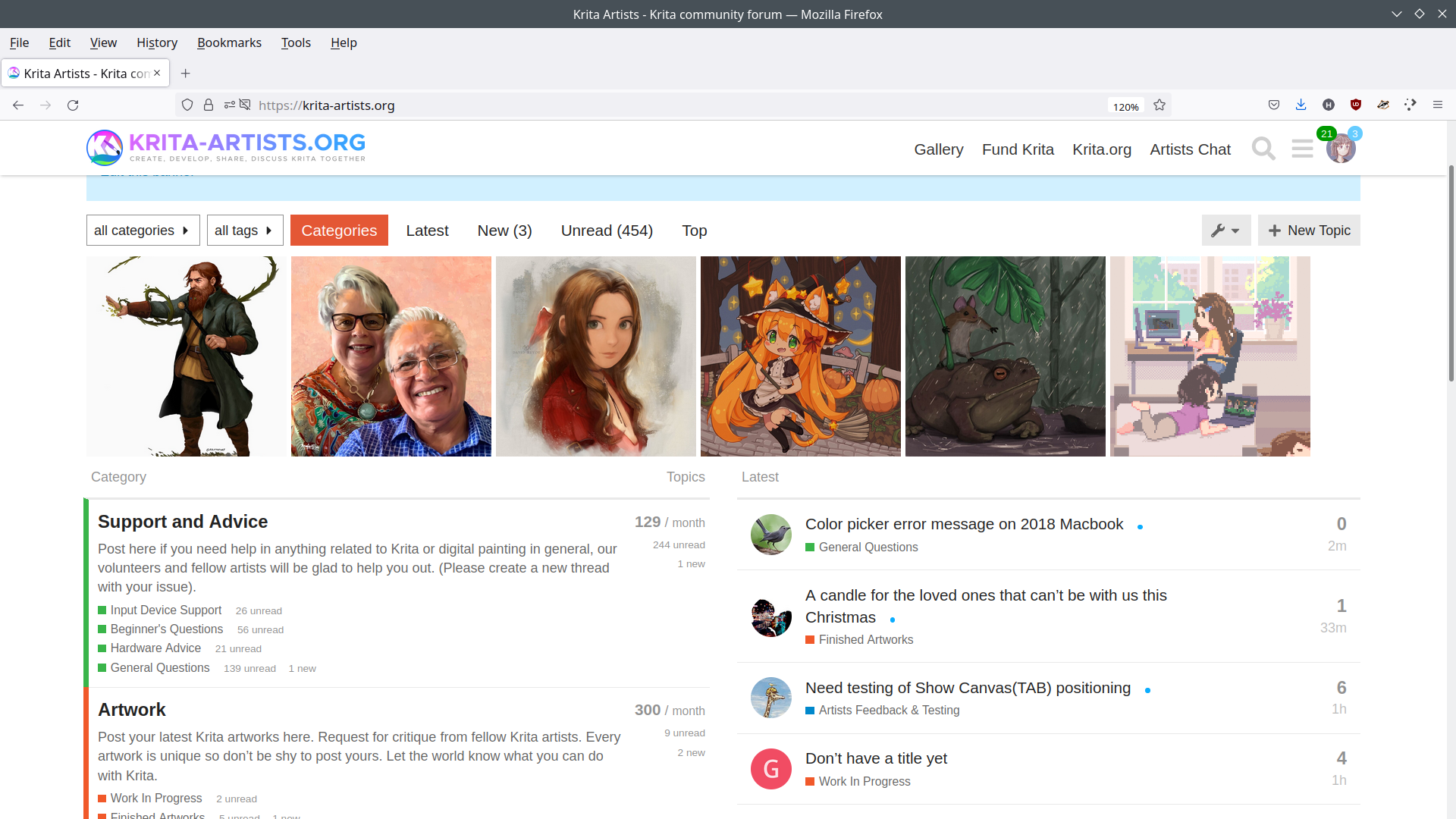The height and width of the screenshot is (819, 1456).
Task: Click the user profile avatar icon
Action: (1340, 148)
